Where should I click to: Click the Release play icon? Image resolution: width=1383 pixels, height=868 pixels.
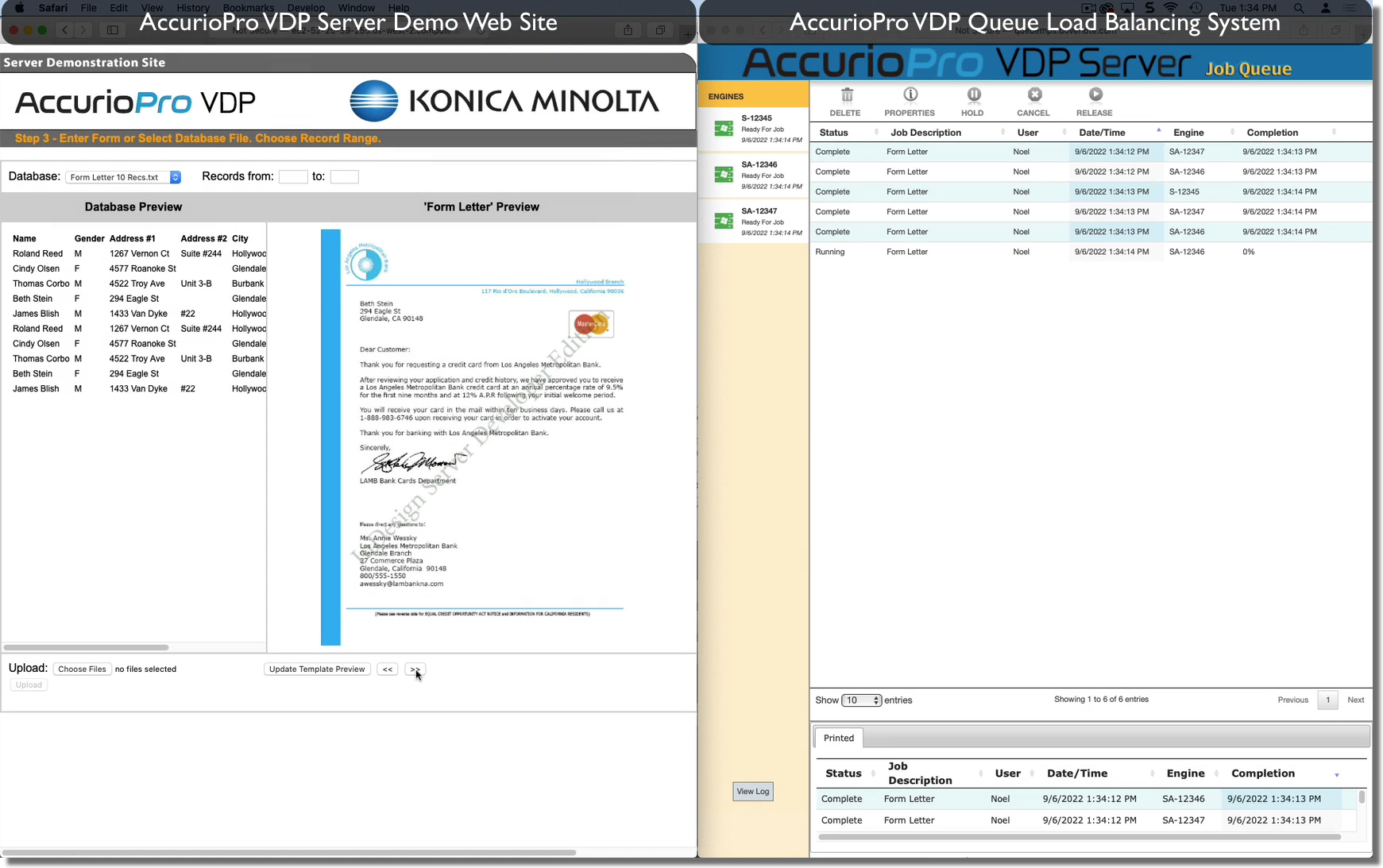coord(1095,95)
